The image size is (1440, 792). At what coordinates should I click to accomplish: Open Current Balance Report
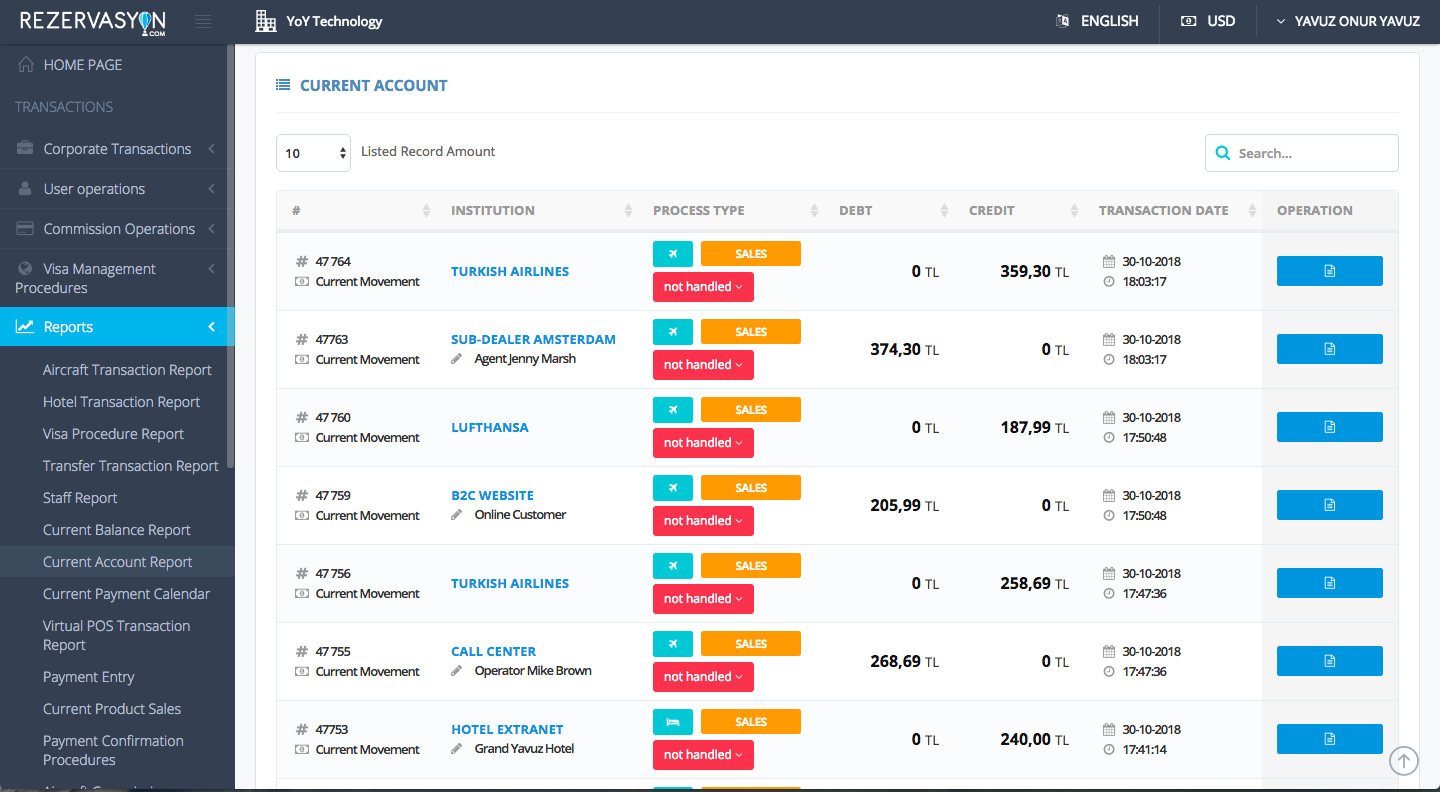point(117,530)
